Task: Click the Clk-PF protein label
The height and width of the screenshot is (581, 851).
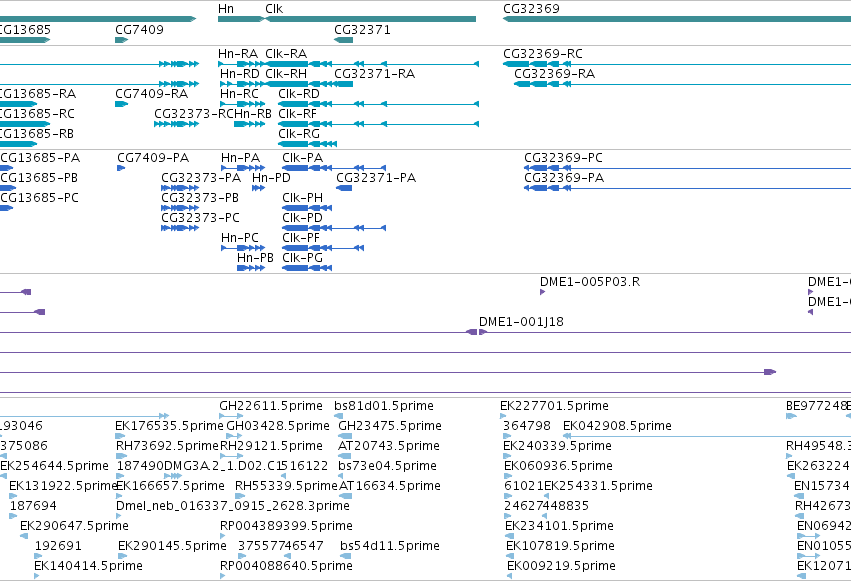Action: pyautogui.click(x=301, y=238)
